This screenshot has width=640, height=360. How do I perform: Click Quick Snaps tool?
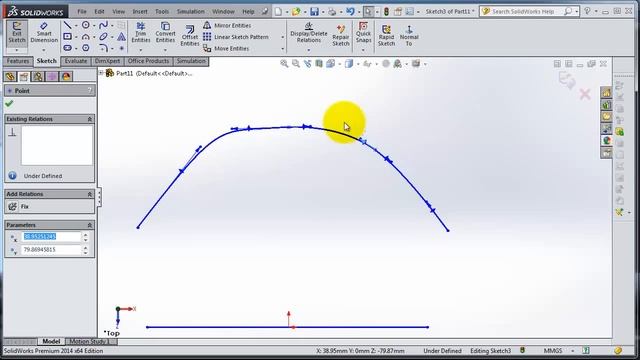coord(363,33)
